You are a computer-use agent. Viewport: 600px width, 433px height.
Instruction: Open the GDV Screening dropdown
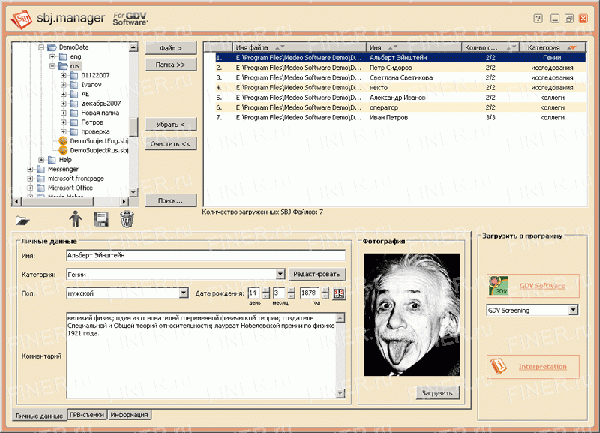573,310
